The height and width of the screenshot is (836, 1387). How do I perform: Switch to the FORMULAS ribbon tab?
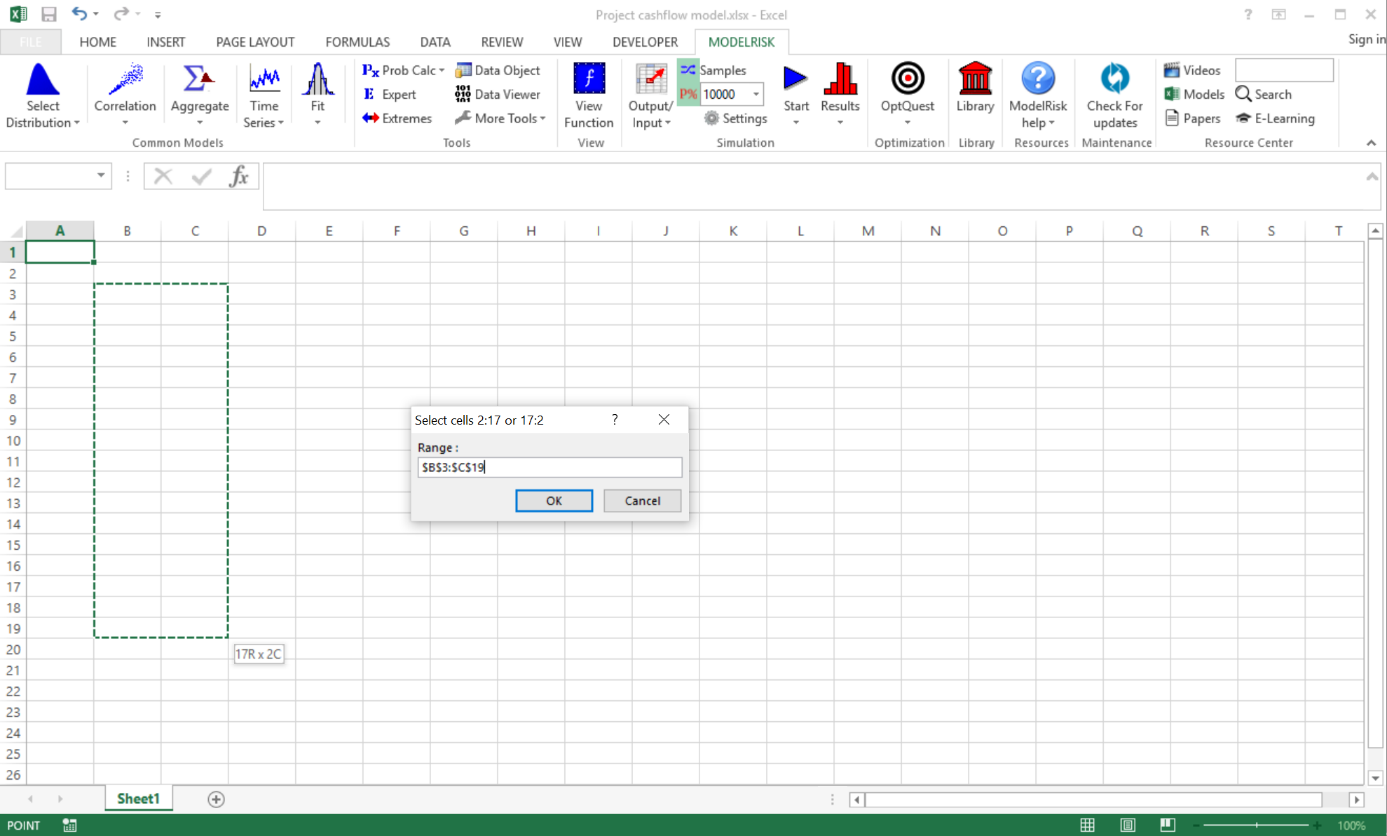tap(357, 42)
